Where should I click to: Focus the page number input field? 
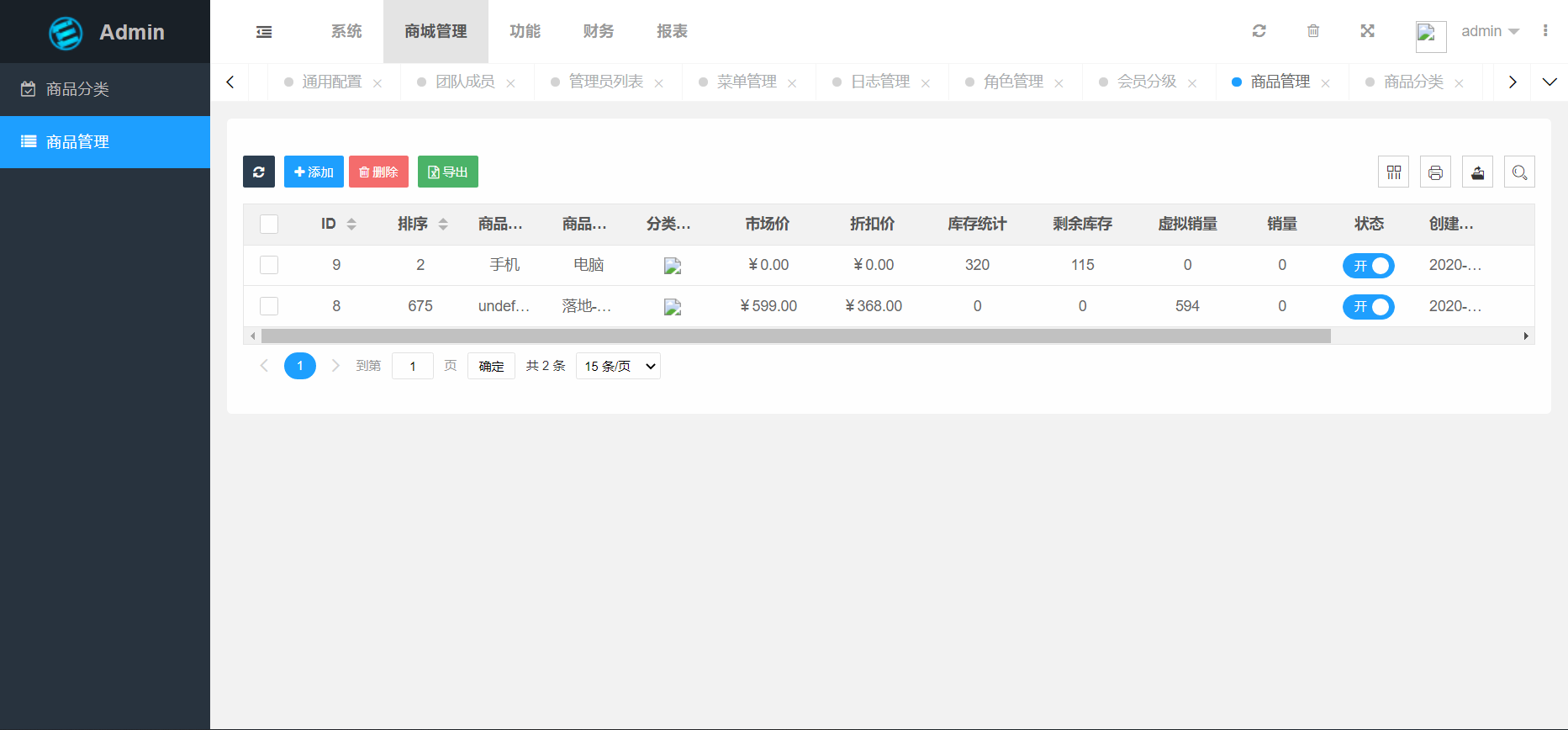coord(413,366)
